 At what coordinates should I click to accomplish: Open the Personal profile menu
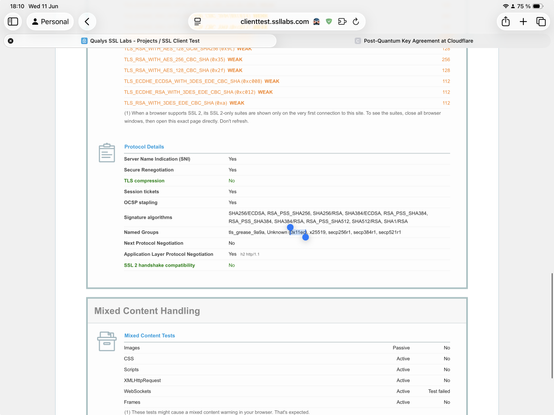click(x=50, y=22)
